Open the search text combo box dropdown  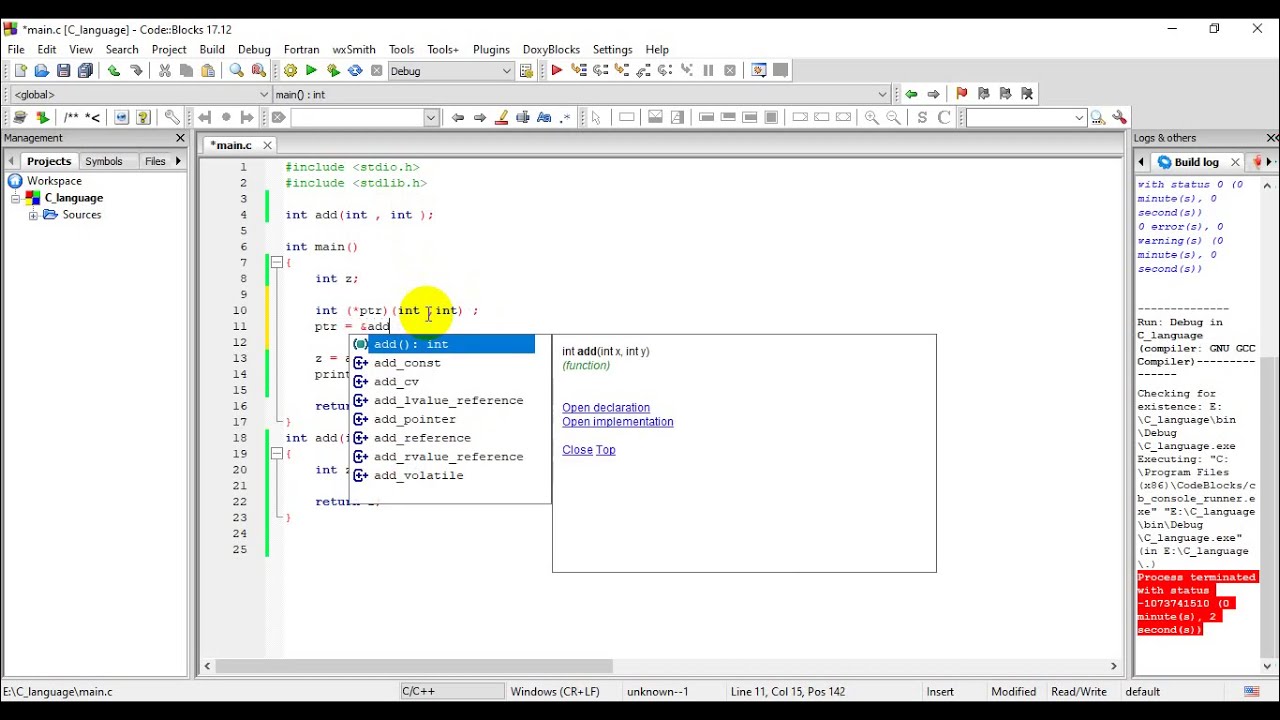point(431,118)
